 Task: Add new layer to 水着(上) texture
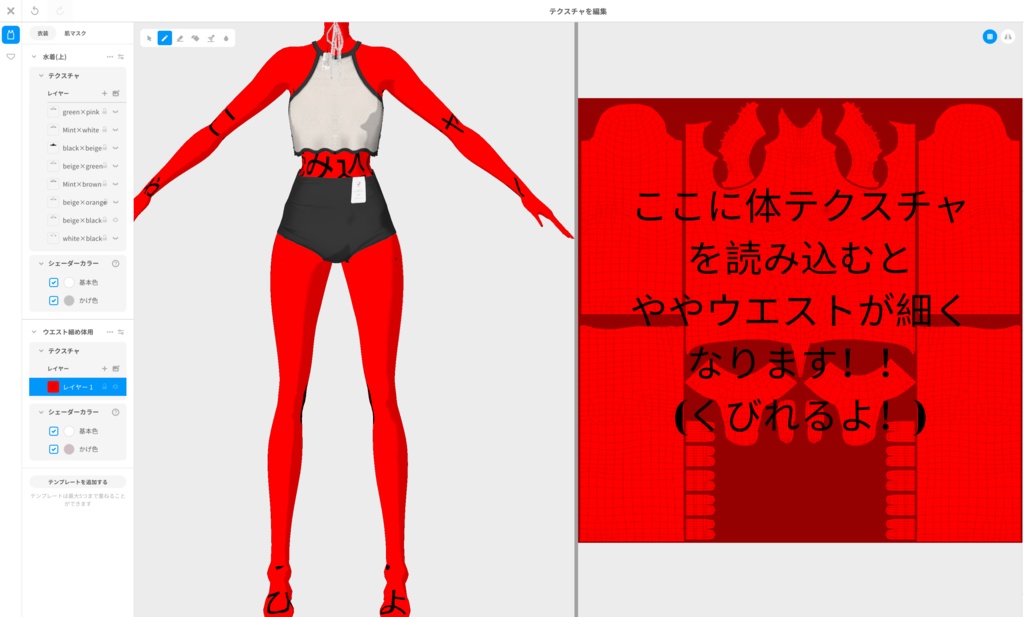point(104,93)
